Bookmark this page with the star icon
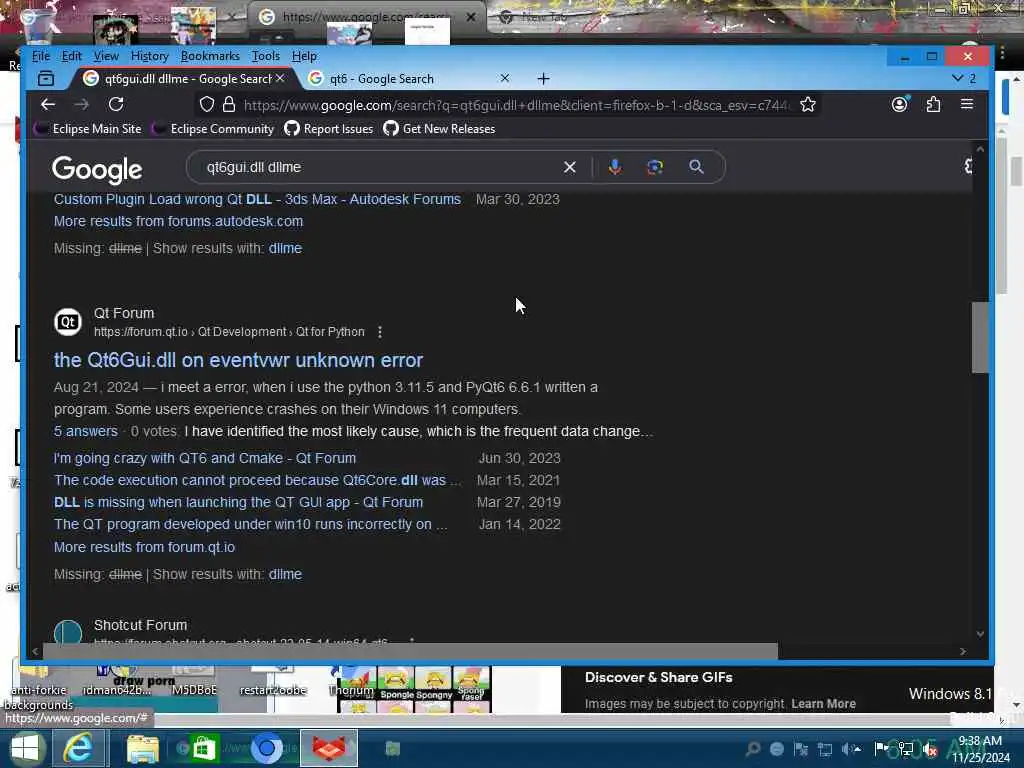The image size is (1024, 768). click(808, 104)
